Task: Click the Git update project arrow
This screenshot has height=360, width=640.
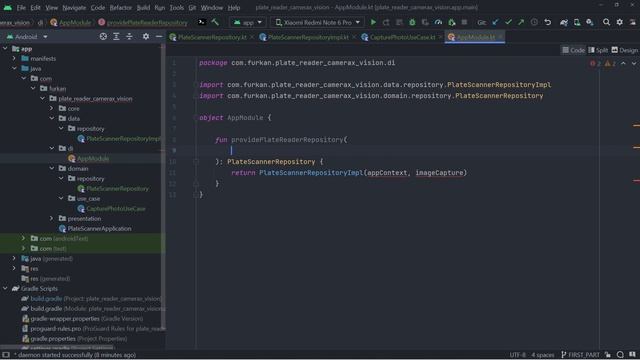Action: tap(495, 22)
